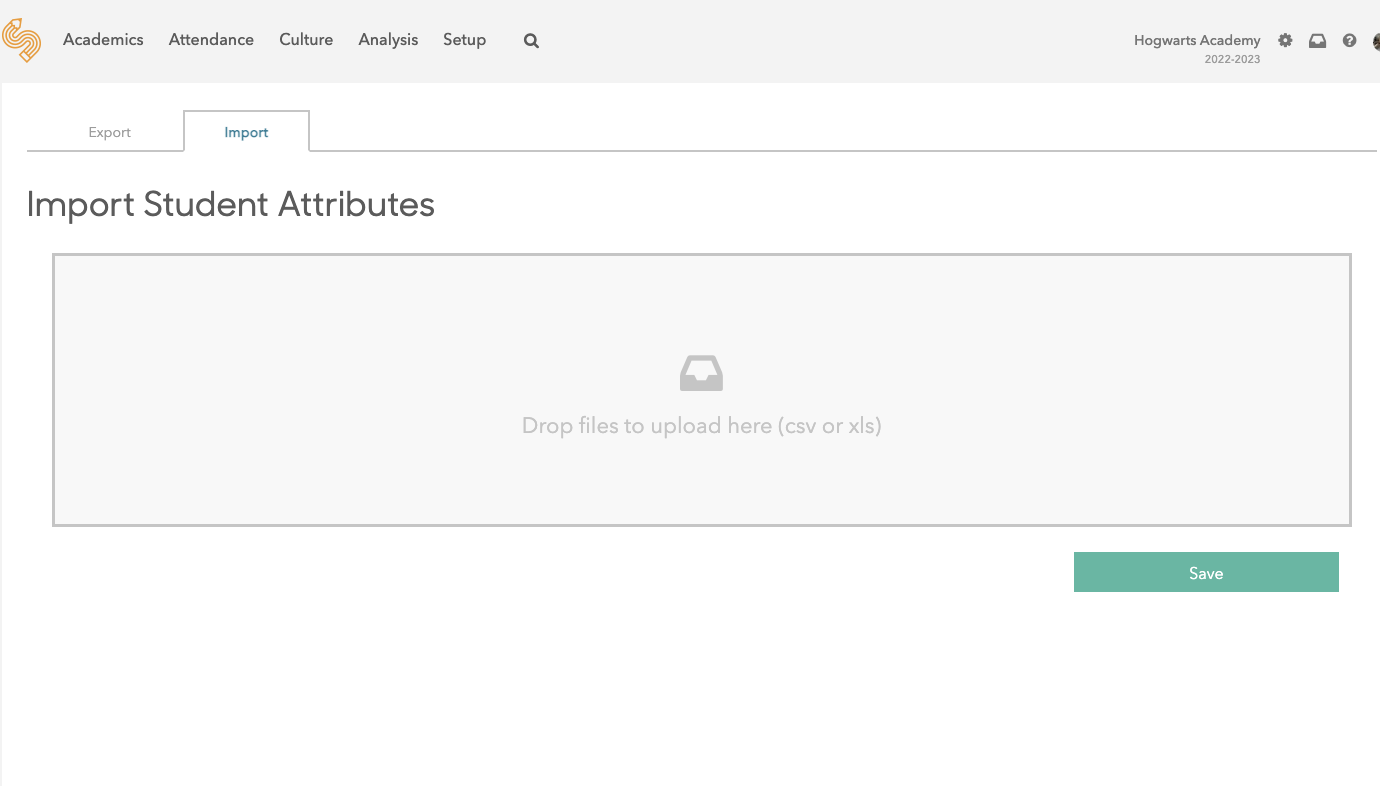Click the Hogwarts Academy school name
The image size is (1380, 786).
point(1197,40)
